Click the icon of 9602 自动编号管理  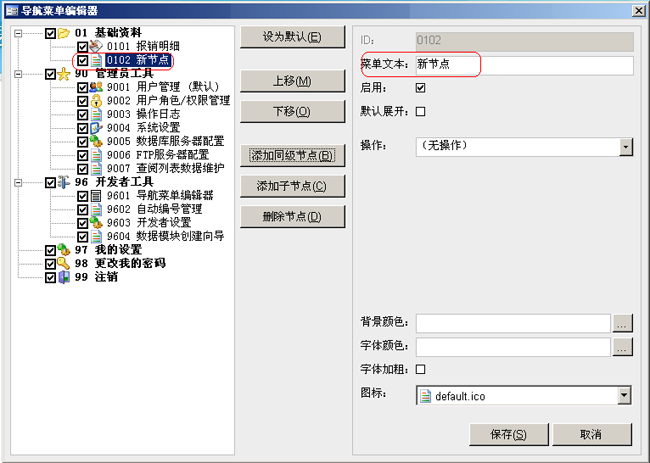pyautogui.click(x=96, y=209)
